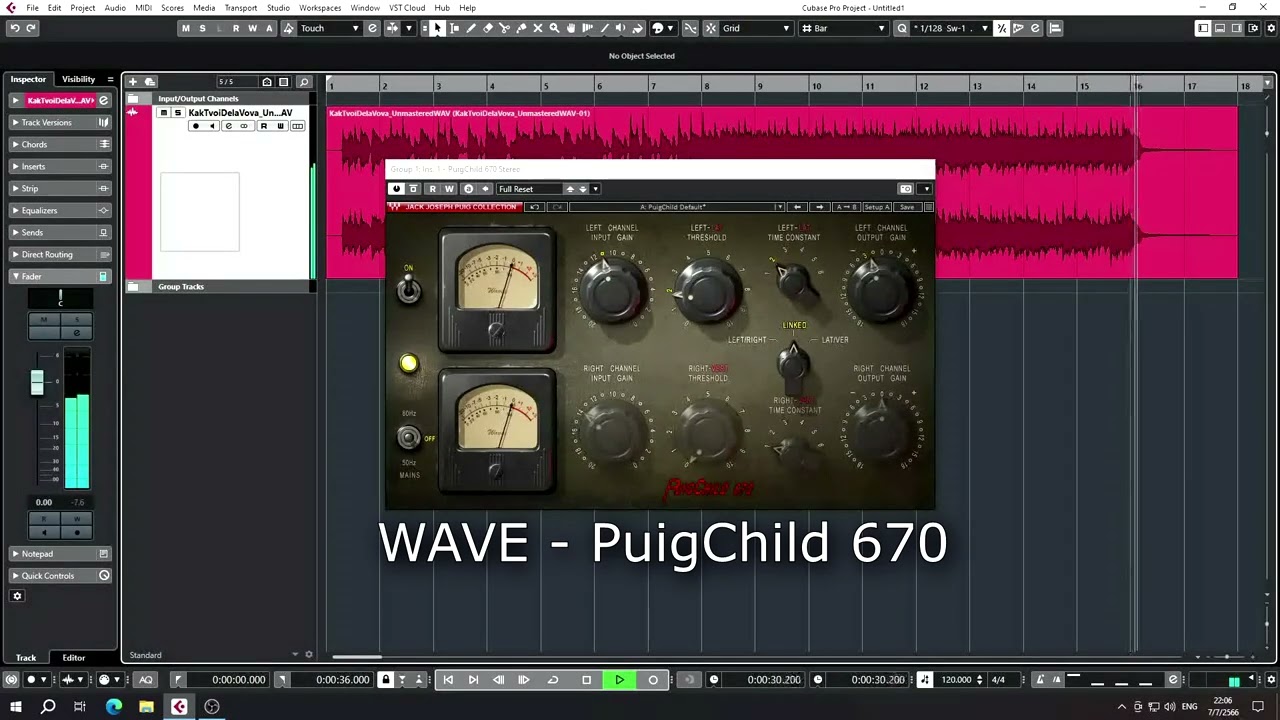Select the Object Selection arrow tool
1280x720 pixels.
point(437,28)
